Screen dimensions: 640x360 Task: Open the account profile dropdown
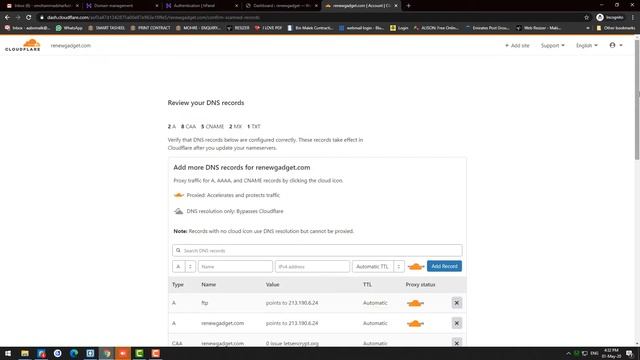click(x=616, y=45)
